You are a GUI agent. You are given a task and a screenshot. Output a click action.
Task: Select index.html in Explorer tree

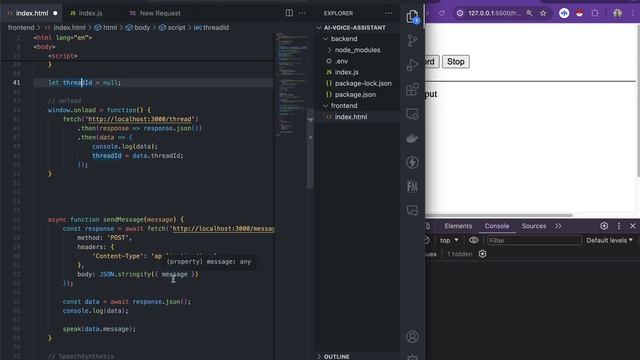click(351, 117)
